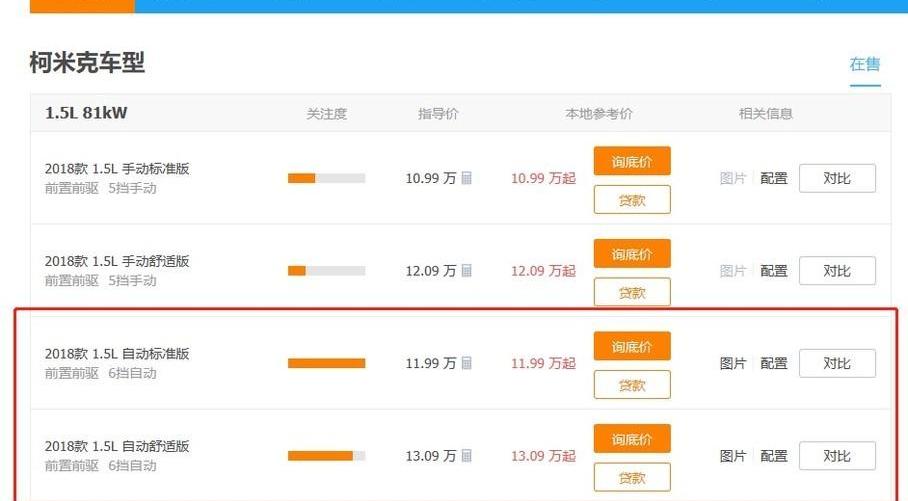
Task: Click 贷款 for the 手动标准版 trim
Action: (632, 200)
